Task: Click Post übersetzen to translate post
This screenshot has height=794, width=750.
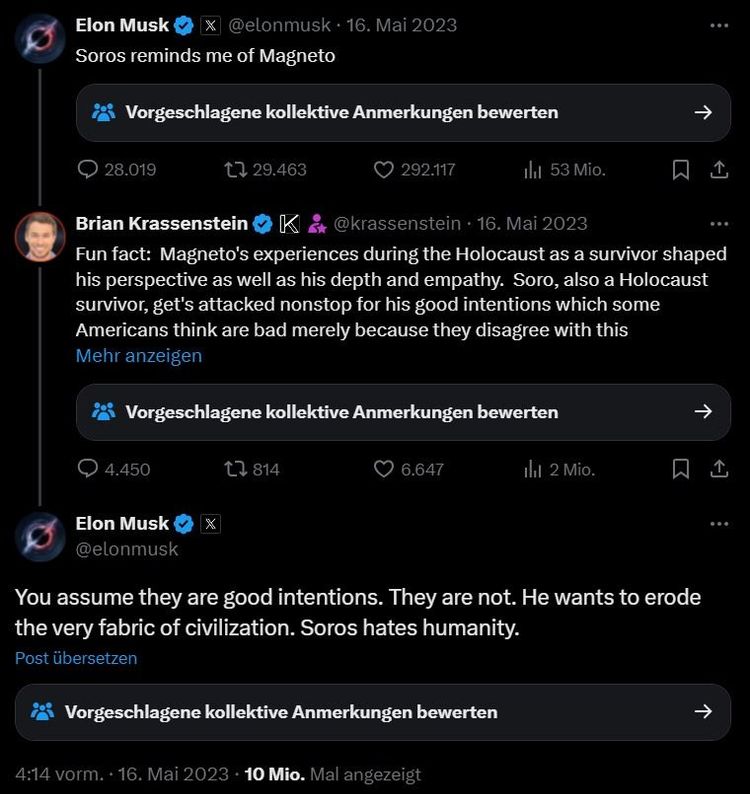Action: (x=76, y=658)
